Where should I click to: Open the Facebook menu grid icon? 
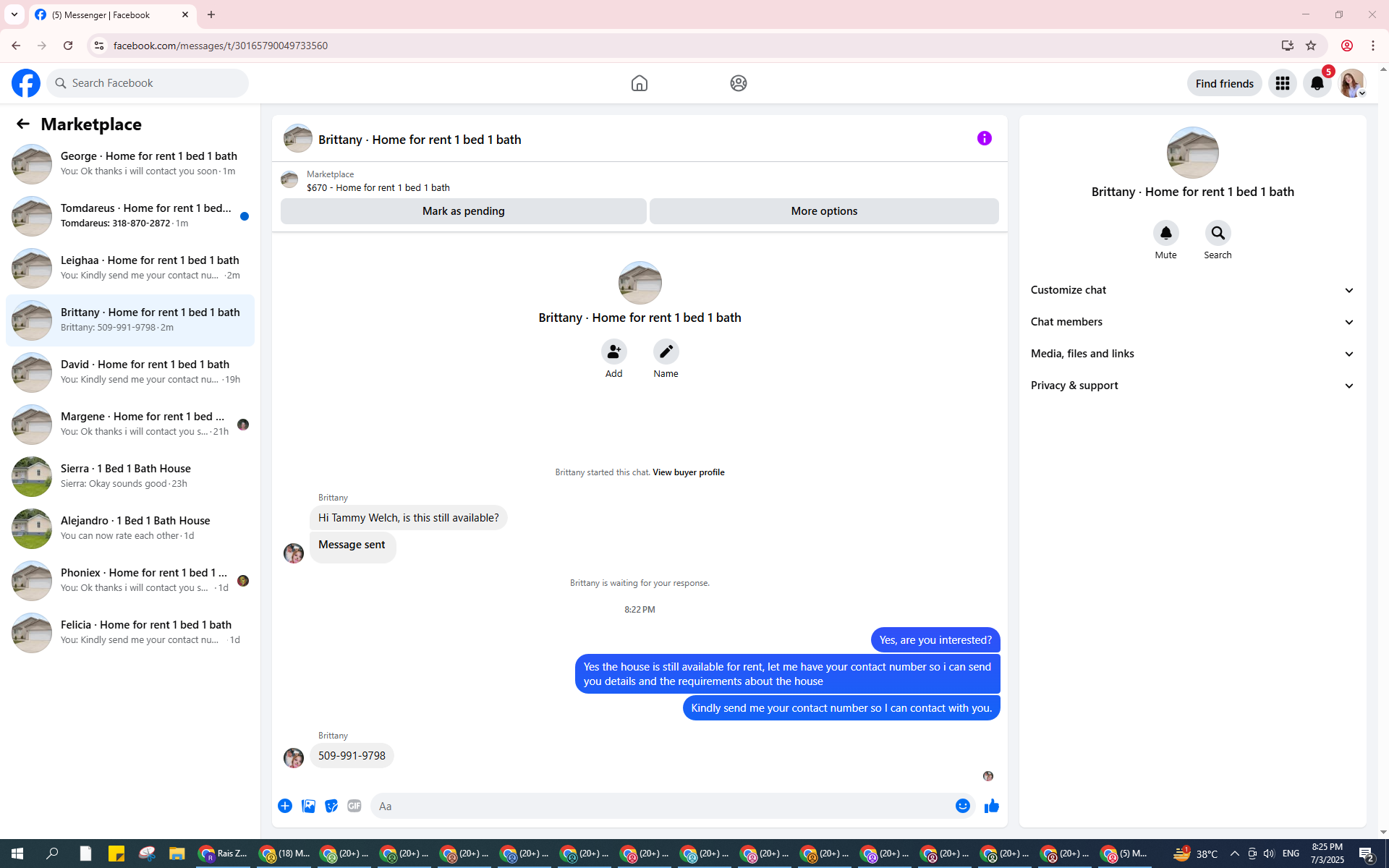[x=1282, y=83]
